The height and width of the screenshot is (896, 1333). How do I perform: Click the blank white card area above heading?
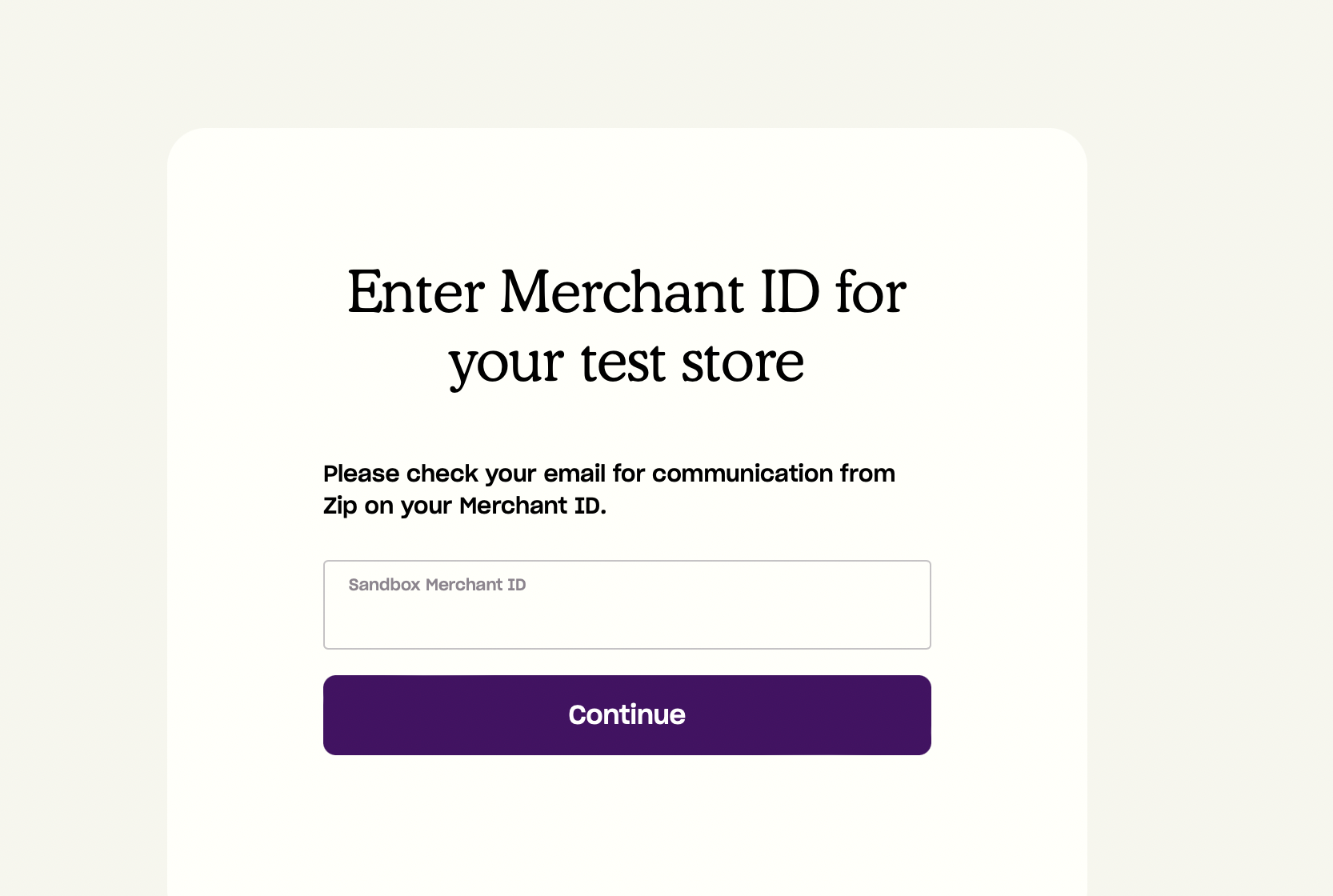coord(626,192)
